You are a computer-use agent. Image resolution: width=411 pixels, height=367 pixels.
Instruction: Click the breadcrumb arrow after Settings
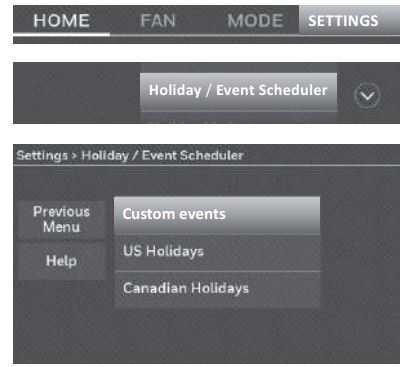click(x=74, y=156)
